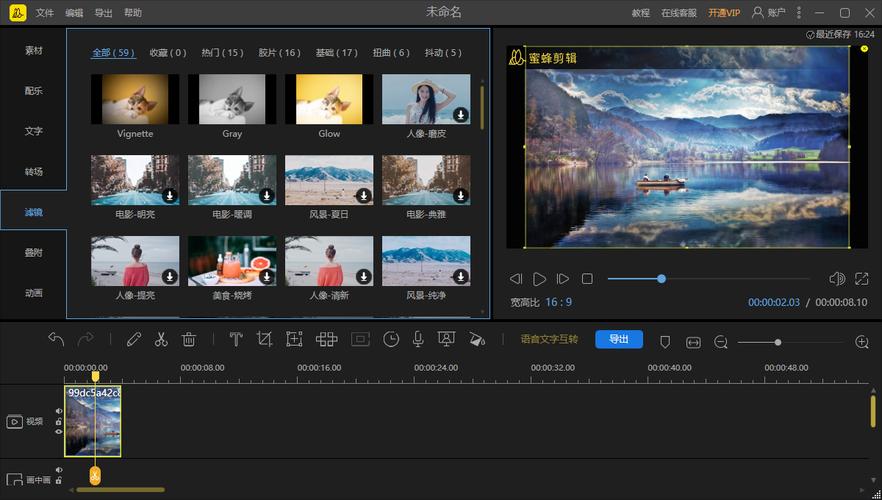The height and width of the screenshot is (500, 882).
Task: Open the 16:9 aspect ratio selector
Action: [x=558, y=302]
